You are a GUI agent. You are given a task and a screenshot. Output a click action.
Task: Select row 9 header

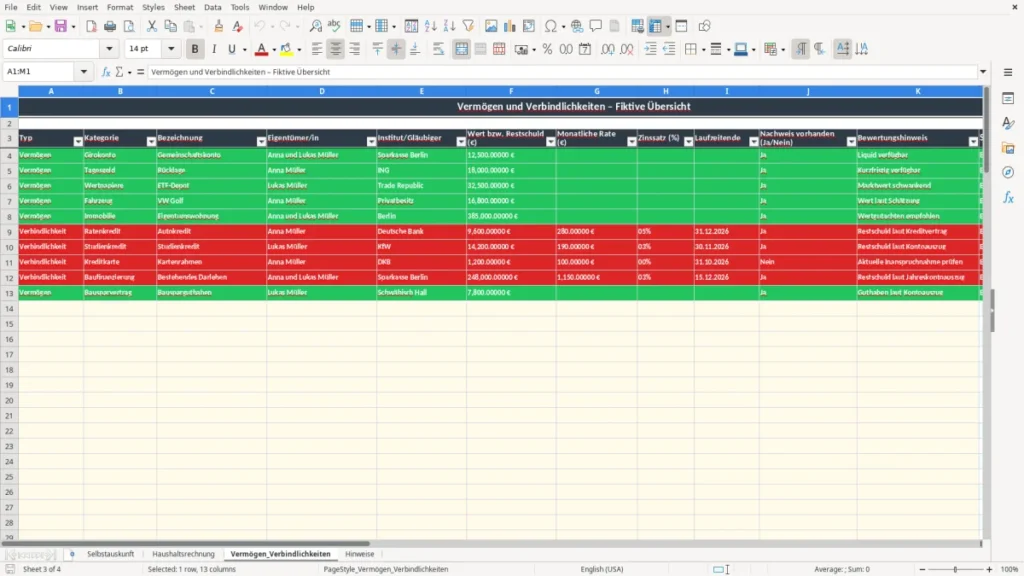[x=9, y=231]
